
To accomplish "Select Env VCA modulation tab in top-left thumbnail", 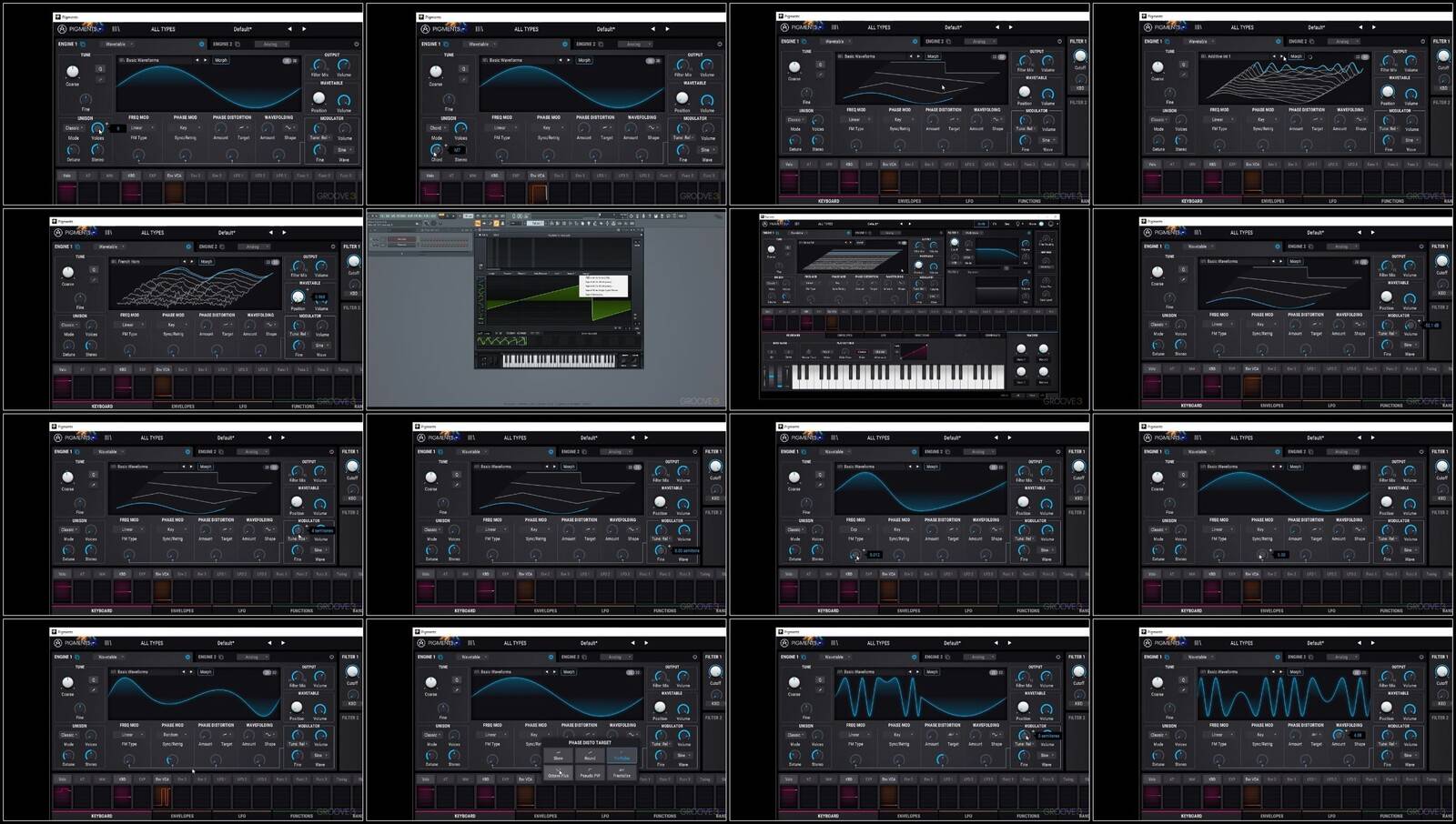I will point(174,176).
